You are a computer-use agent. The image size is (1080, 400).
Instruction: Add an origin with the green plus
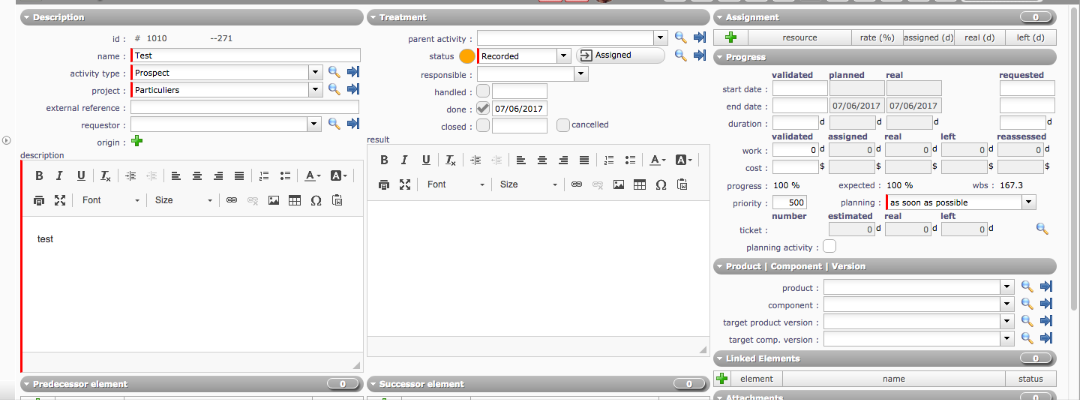(x=137, y=141)
